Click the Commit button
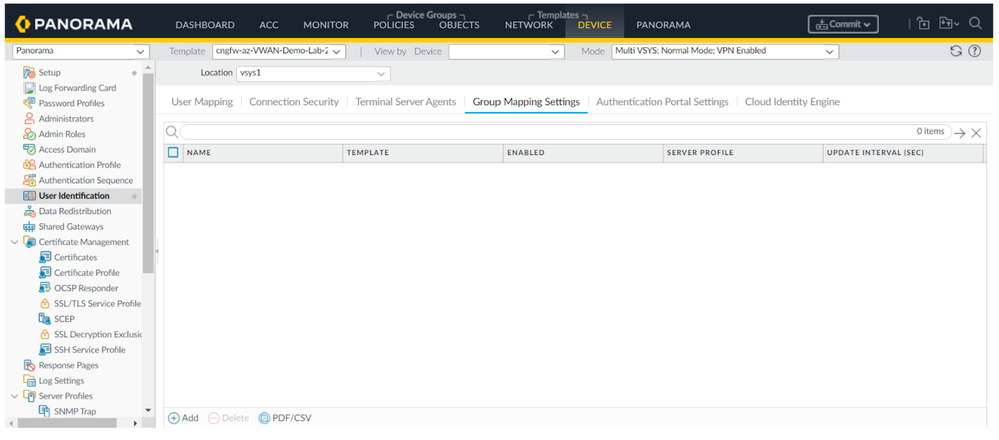 (843, 24)
